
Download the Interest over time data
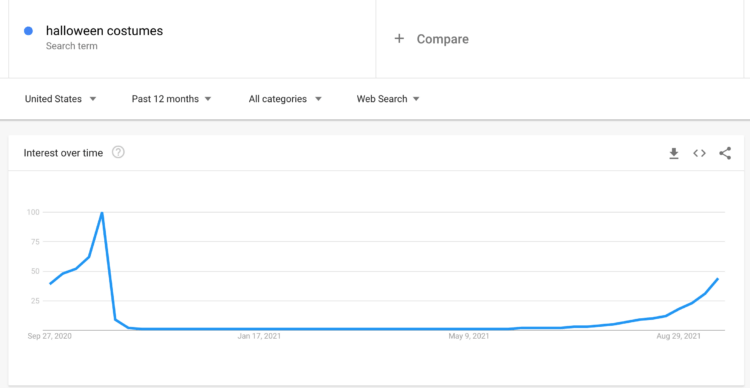pyautogui.click(x=673, y=154)
